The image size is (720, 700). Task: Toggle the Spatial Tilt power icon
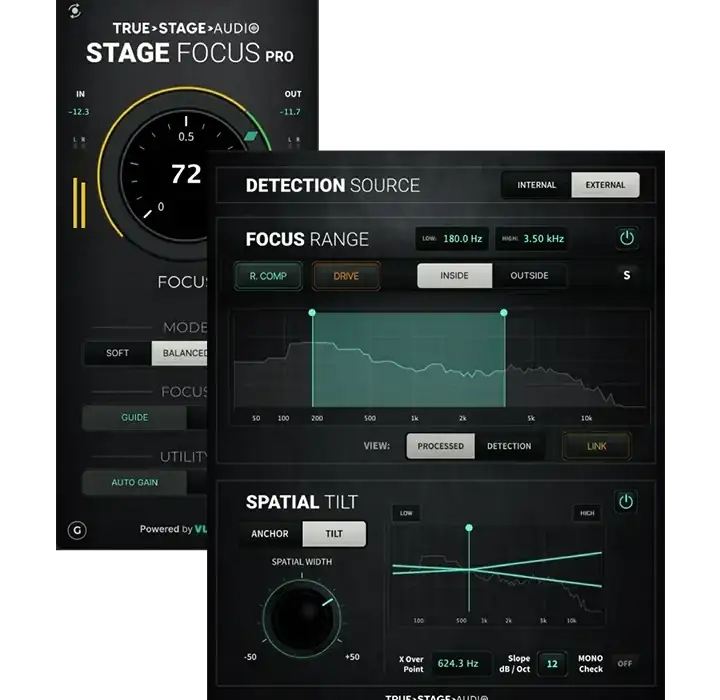[x=625, y=501]
